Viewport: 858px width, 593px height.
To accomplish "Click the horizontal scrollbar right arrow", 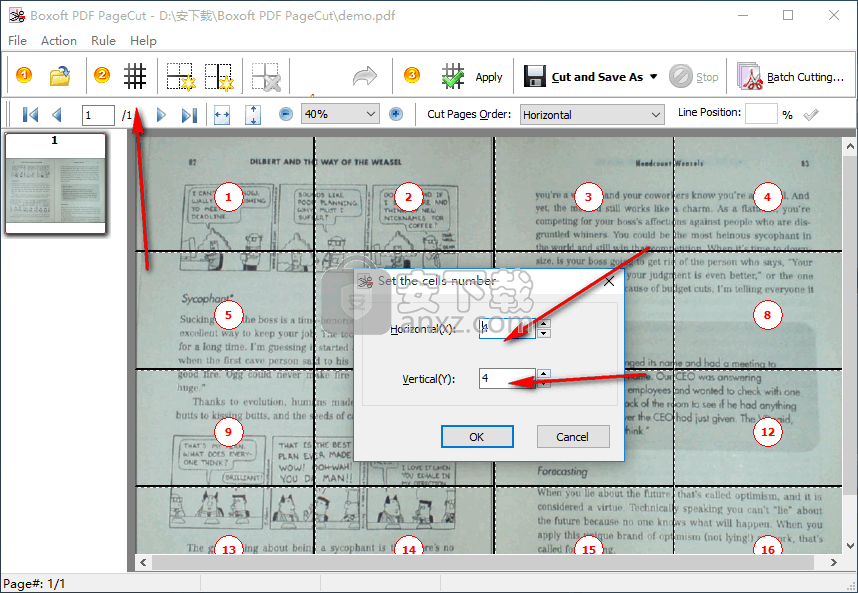I will tap(833, 562).
